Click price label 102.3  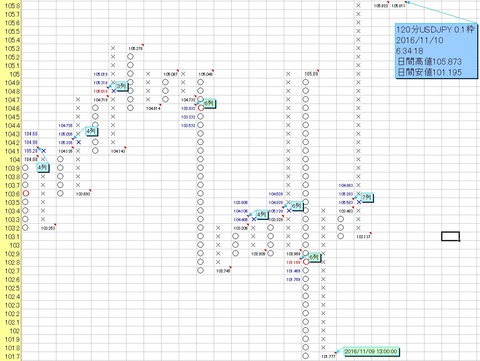[12, 305]
